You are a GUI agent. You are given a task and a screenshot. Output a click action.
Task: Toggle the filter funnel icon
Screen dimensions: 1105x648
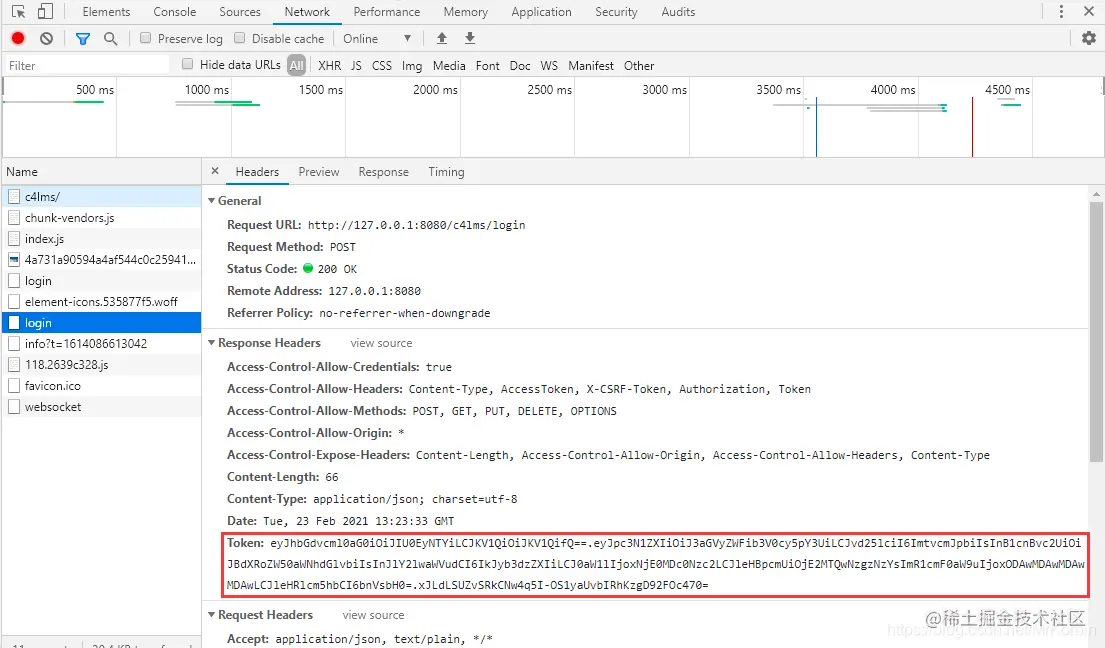[x=82, y=39]
